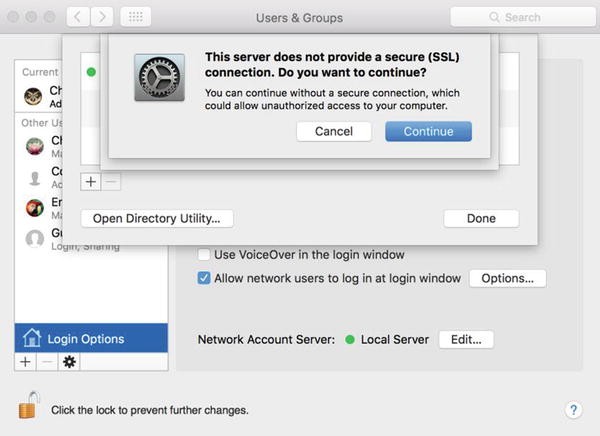Viewport: 600px width, 436px height.
Task: Show all preferences with grid button
Action: coord(135,17)
